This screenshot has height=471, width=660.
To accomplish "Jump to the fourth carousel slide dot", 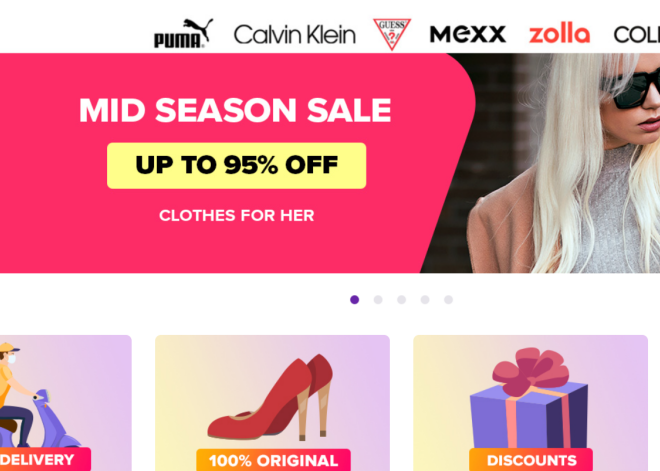I will (425, 300).
